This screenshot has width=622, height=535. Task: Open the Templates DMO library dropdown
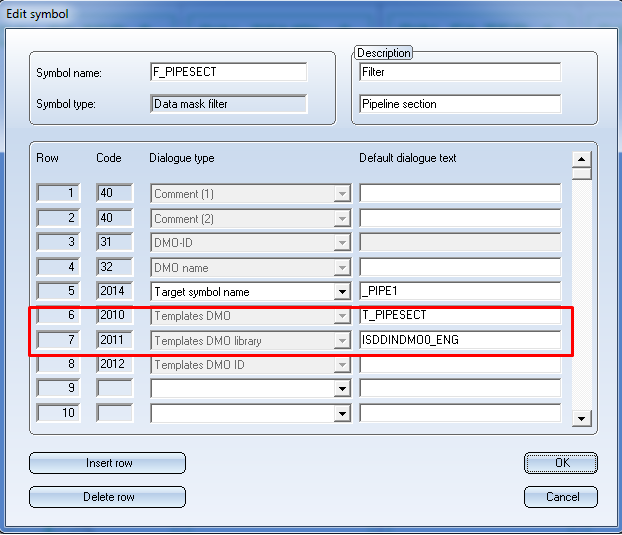point(342,341)
